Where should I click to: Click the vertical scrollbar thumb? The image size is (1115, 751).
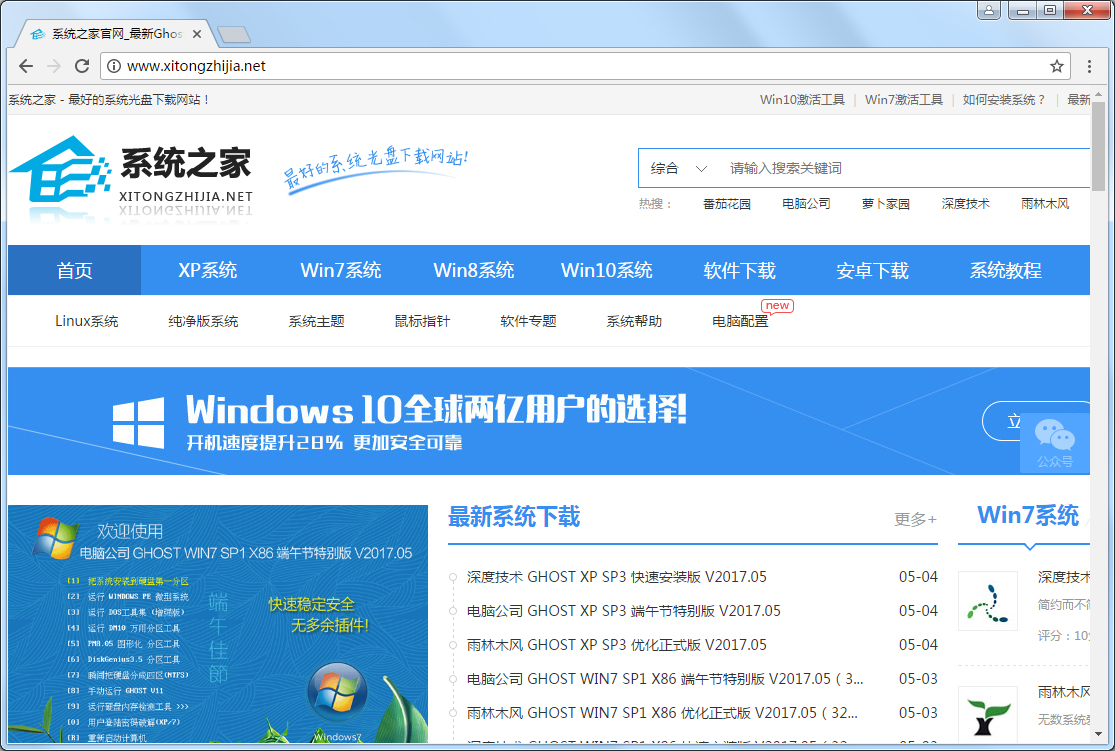pyautogui.click(x=1099, y=146)
